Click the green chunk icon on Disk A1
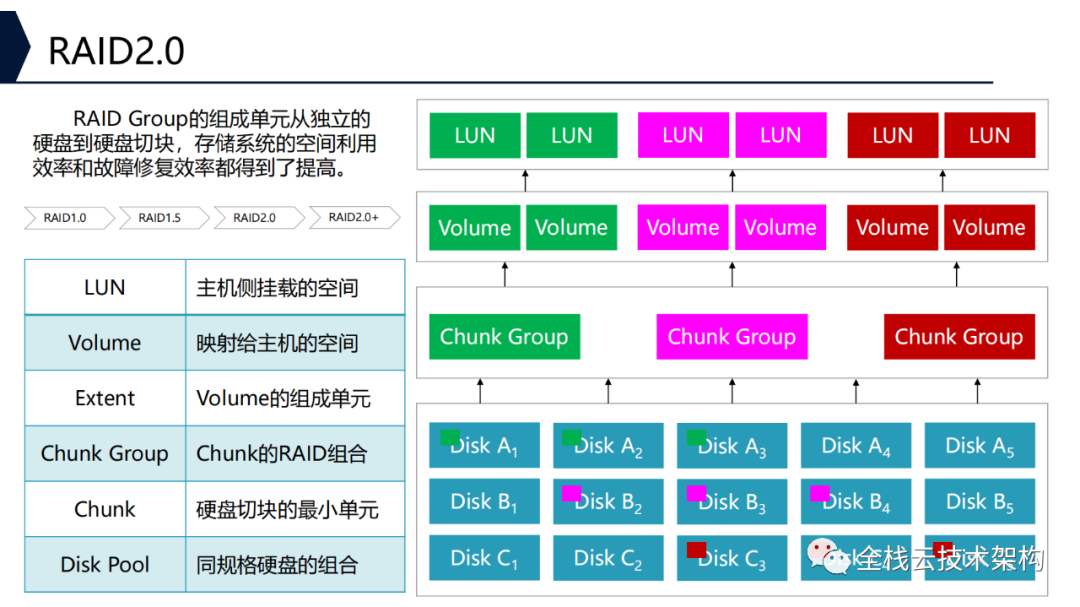This screenshot has width=1080, height=607. coord(452,436)
